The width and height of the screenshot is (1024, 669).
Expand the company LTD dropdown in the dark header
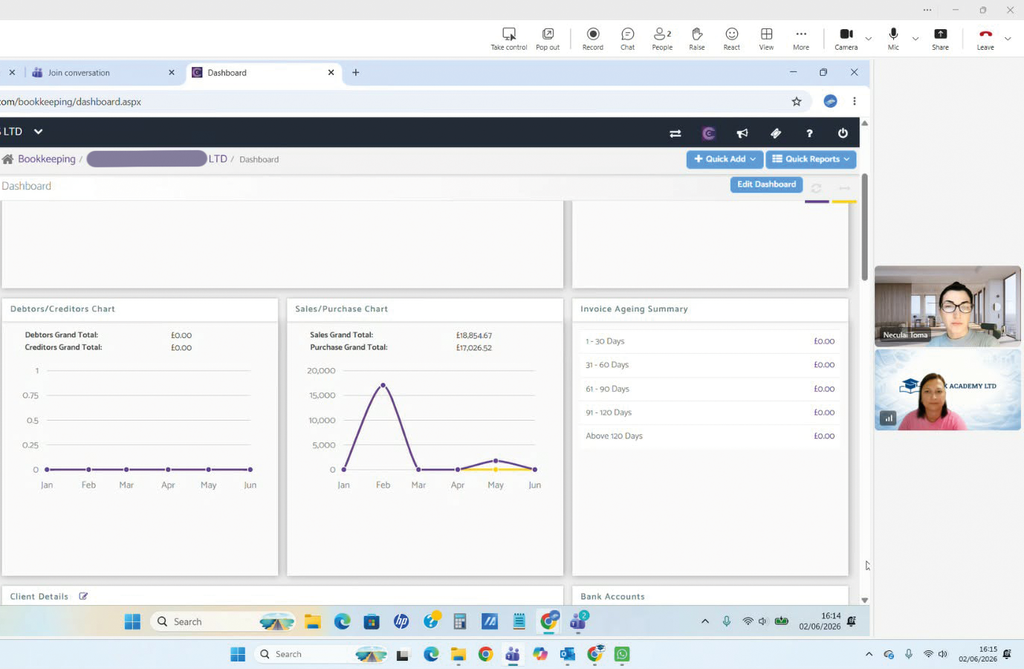[38, 131]
